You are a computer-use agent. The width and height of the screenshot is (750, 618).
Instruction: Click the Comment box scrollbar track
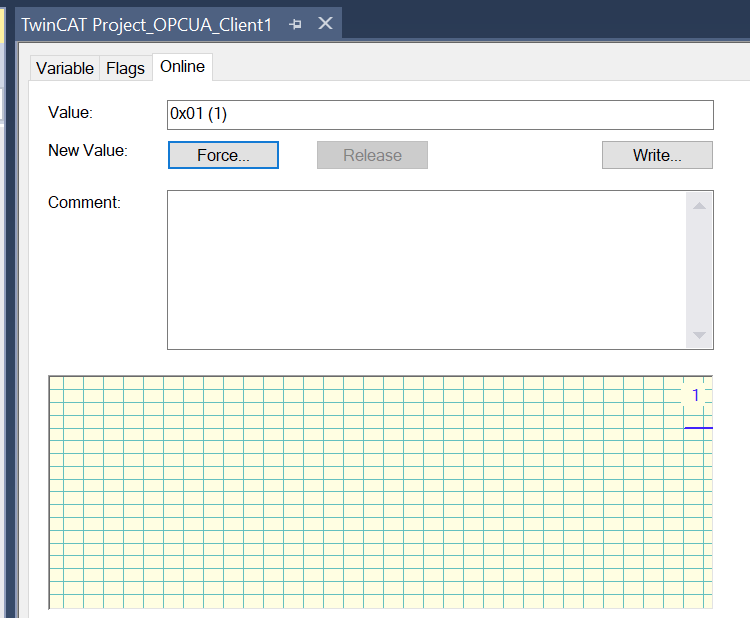[x=699, y=270]
